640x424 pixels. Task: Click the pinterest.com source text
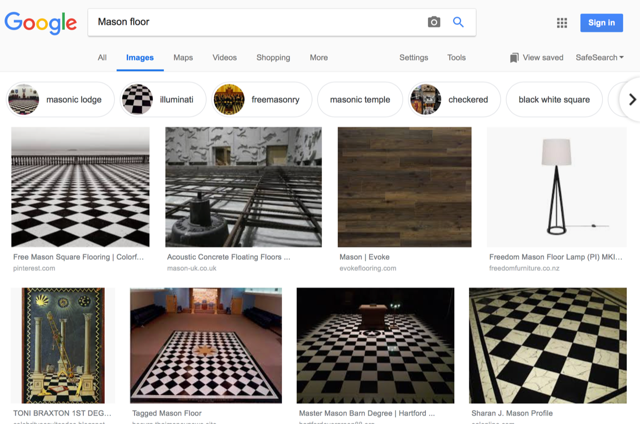(x=34, y=268)
